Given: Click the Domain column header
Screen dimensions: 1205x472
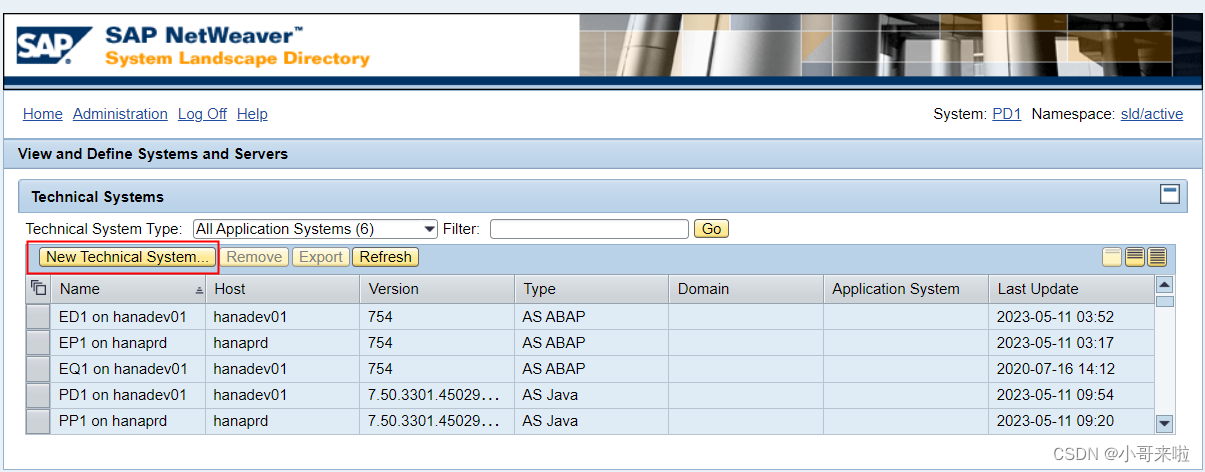Looking at the screenshot, I should pyautogui.click(x=746, y=289).
